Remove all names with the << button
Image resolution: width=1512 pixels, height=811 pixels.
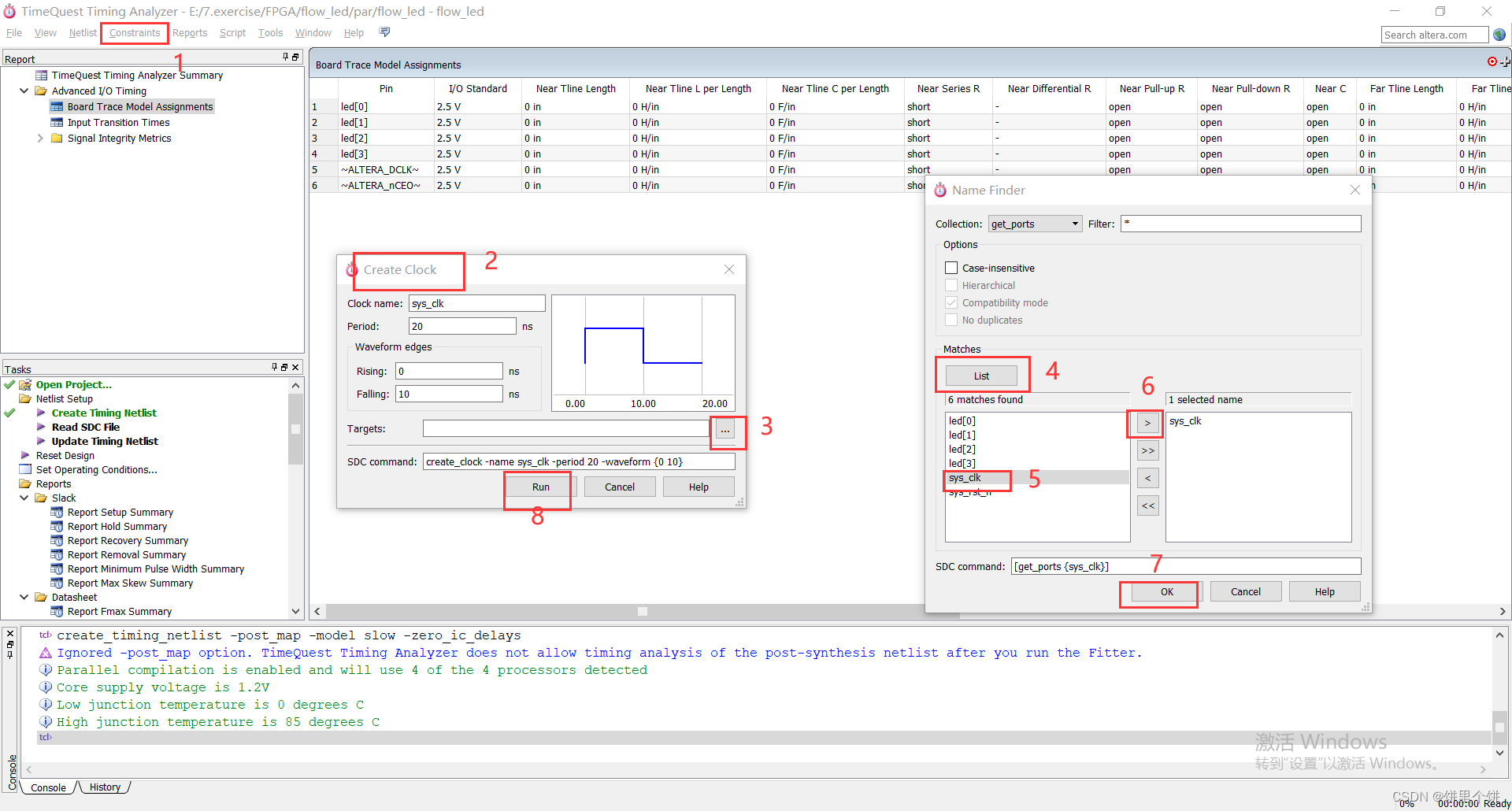pyautogui.click(x=1147, y=505)
